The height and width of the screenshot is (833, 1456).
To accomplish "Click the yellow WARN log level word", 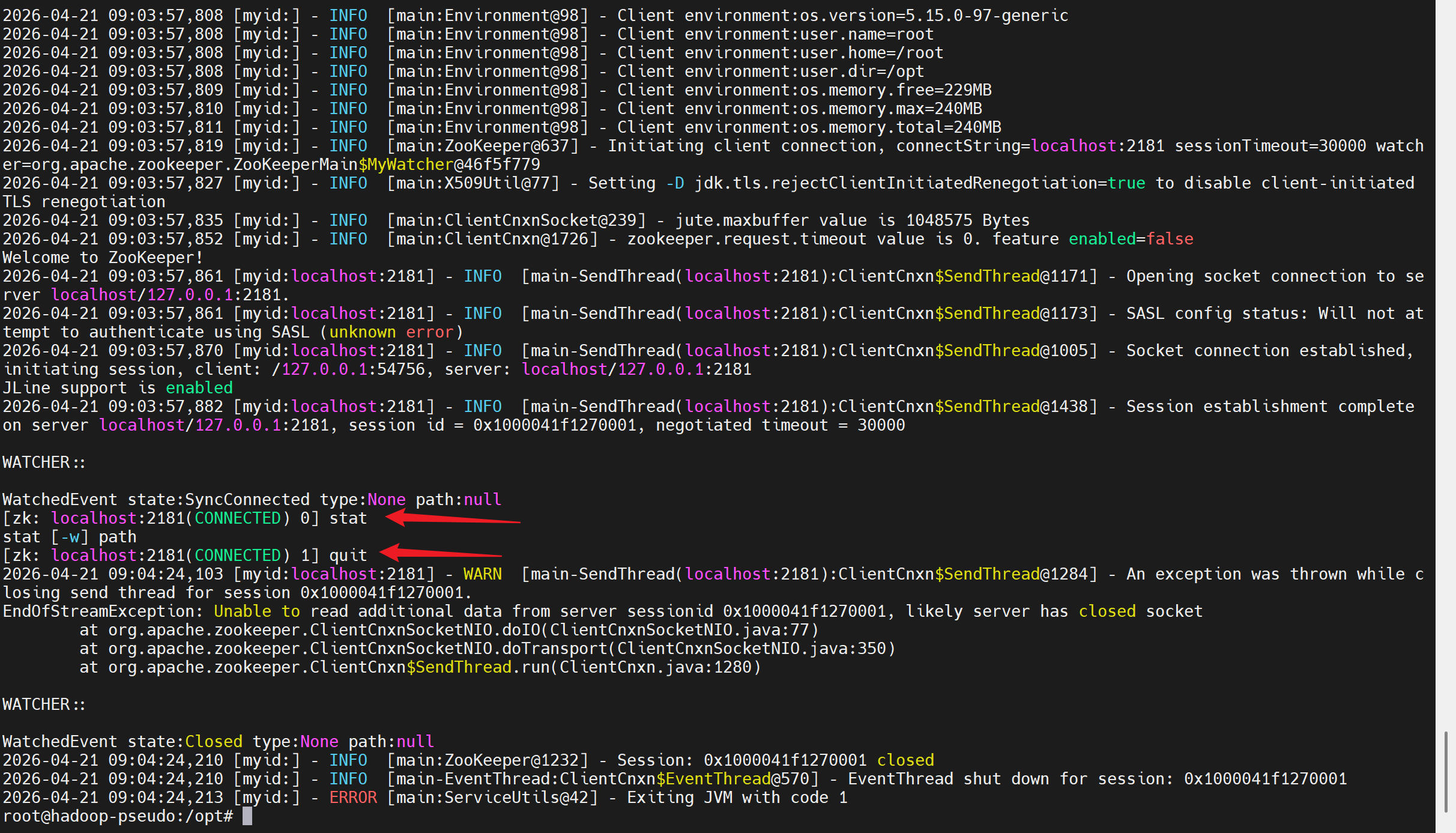I will [482, 574].
